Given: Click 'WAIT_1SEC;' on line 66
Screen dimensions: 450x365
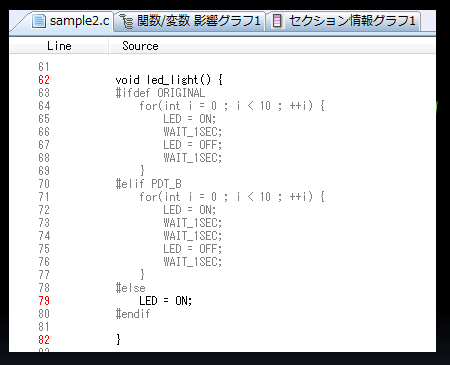Looking at the screenshot, I should [193, 132].
